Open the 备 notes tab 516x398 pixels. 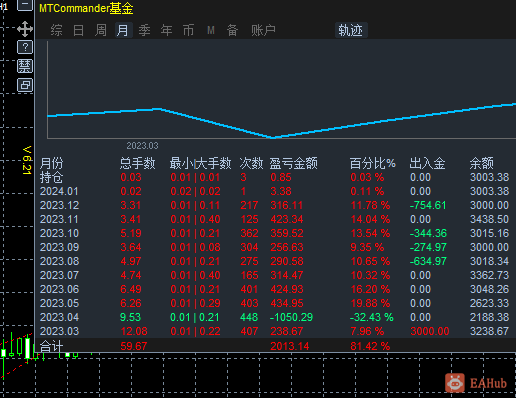tap(232, 30)
